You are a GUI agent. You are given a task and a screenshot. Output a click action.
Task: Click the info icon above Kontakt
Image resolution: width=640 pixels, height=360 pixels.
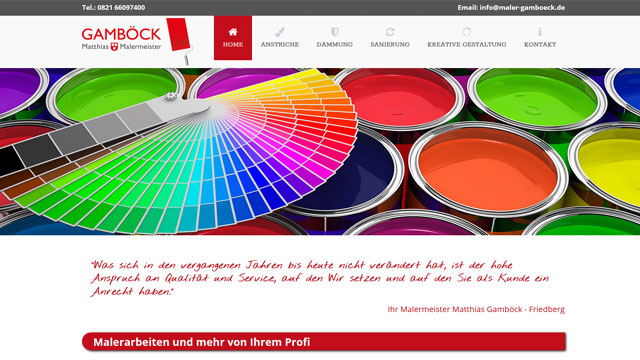(x=540, y=32)
